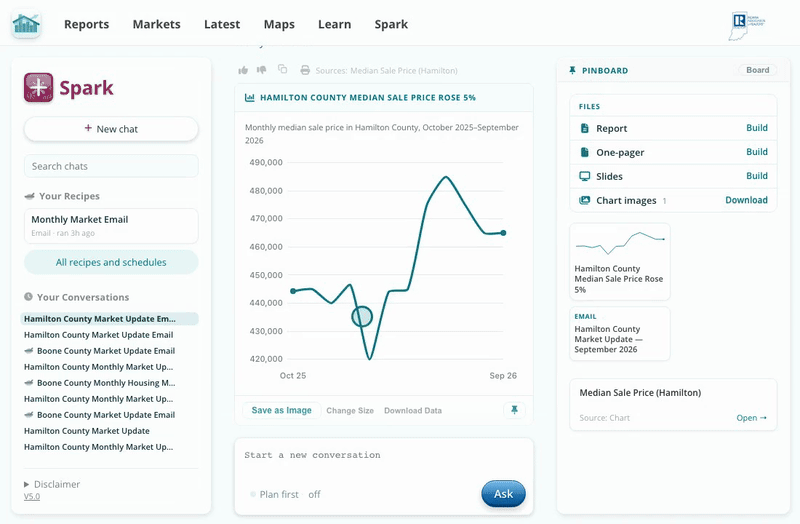Screen dimensions: 800x524
Task: Click Change Size under the chart
Action: (x=350, y=410)
